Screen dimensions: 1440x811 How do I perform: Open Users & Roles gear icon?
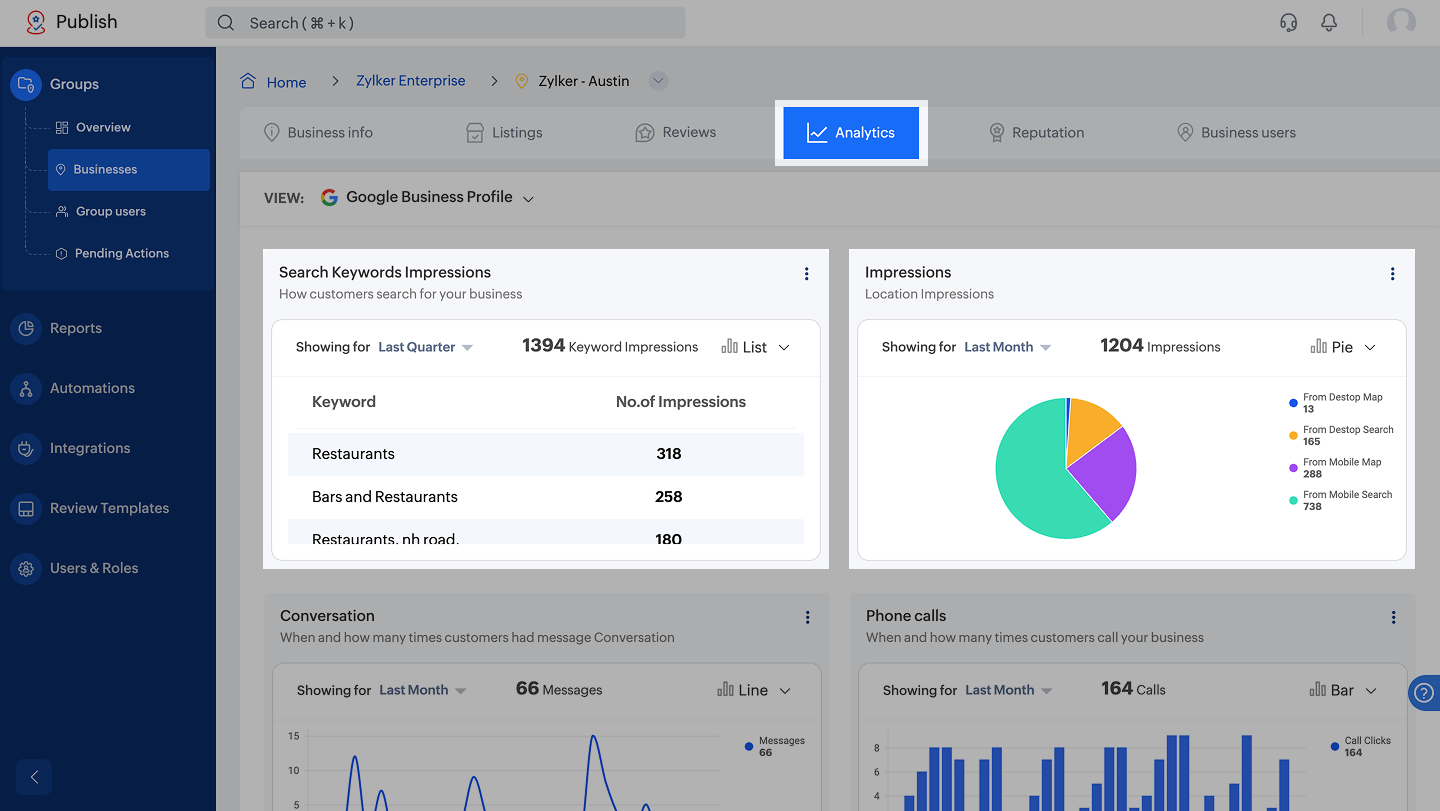pyautogui.click(x=26, y=568)
